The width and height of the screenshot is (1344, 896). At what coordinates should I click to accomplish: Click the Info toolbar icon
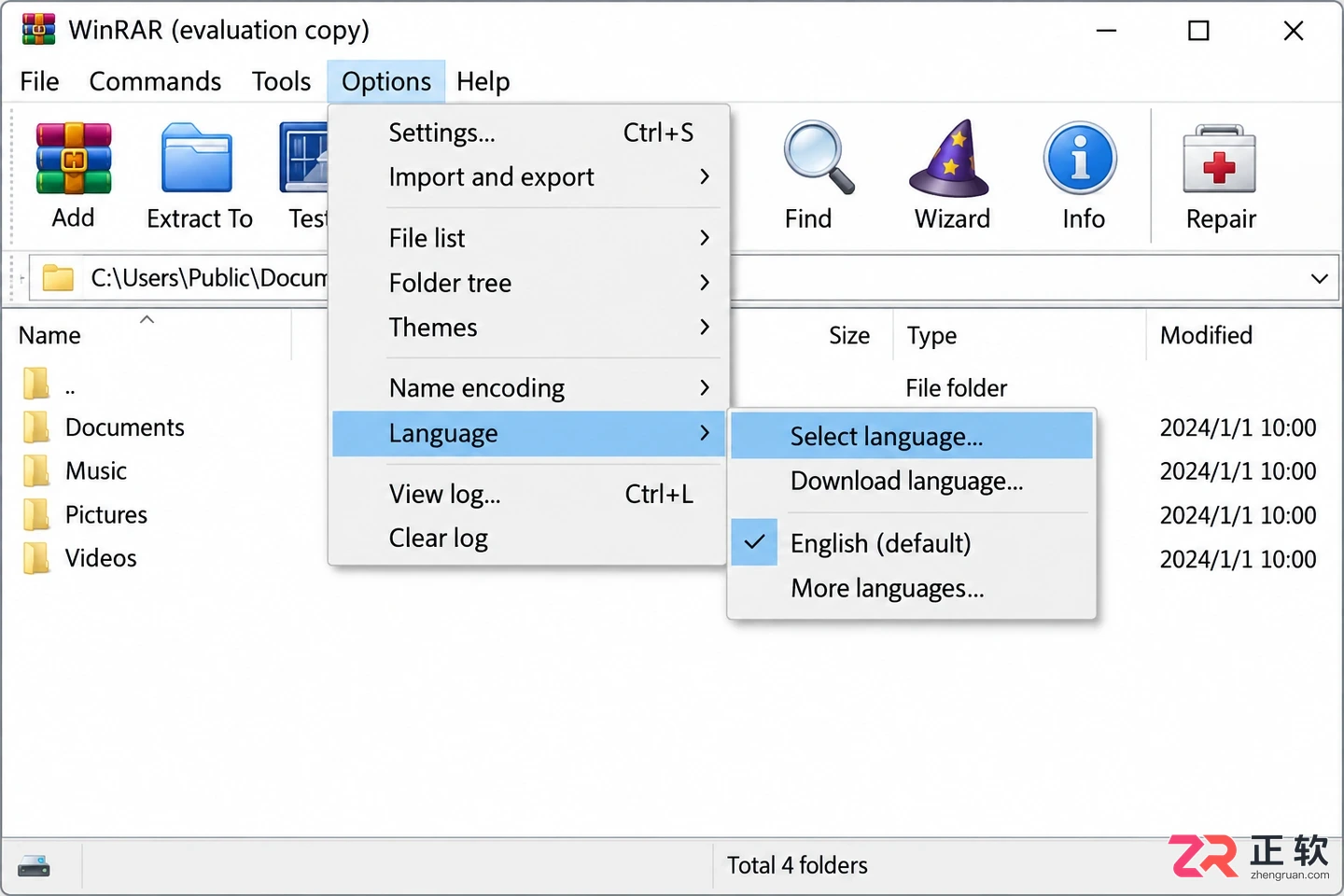tap(1080, 159)
